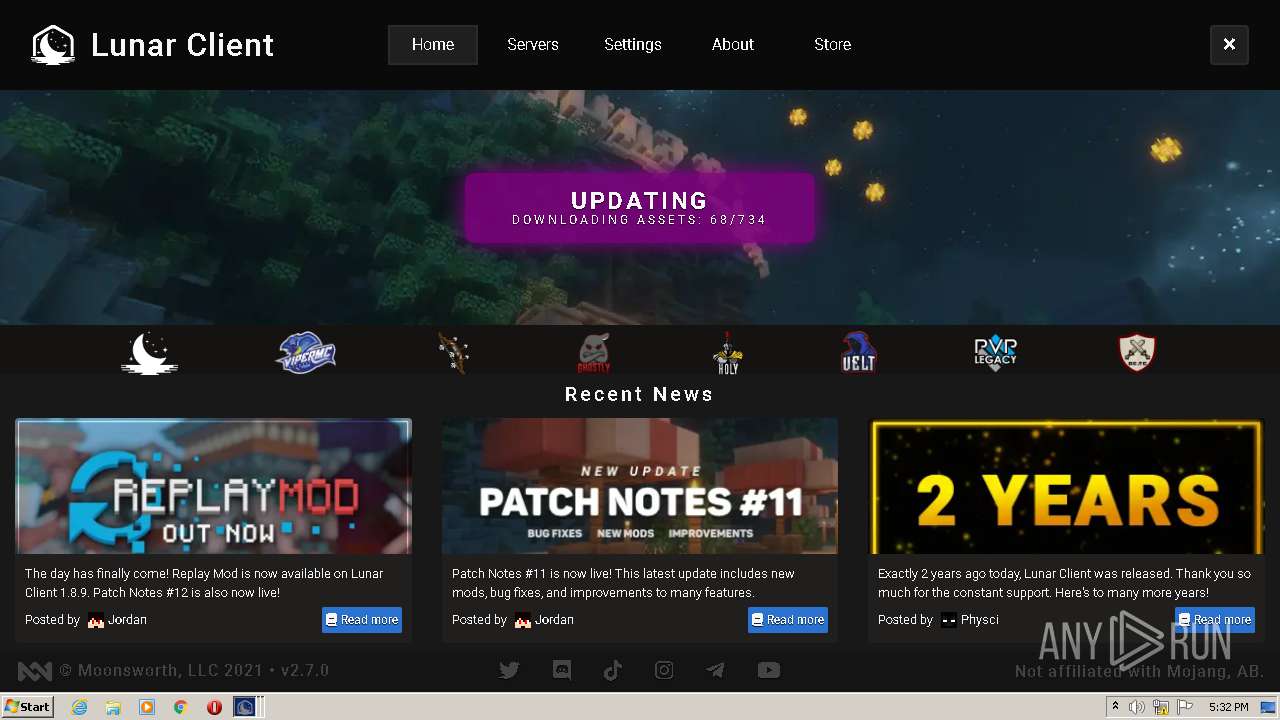Screen dimensions: 1280x720
Task: Click Physci's avatar on 2 years post
Action: click(x=949, y=621)
